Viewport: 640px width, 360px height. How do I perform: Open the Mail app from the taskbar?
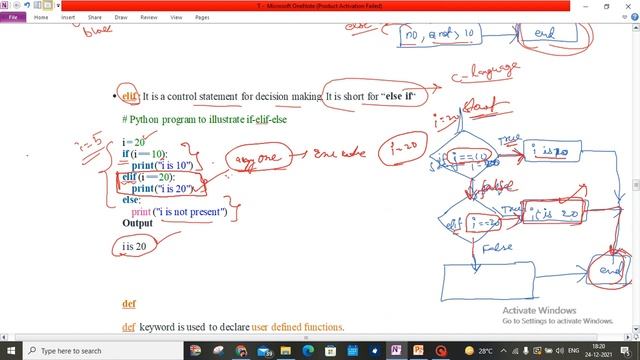point(264,351)
